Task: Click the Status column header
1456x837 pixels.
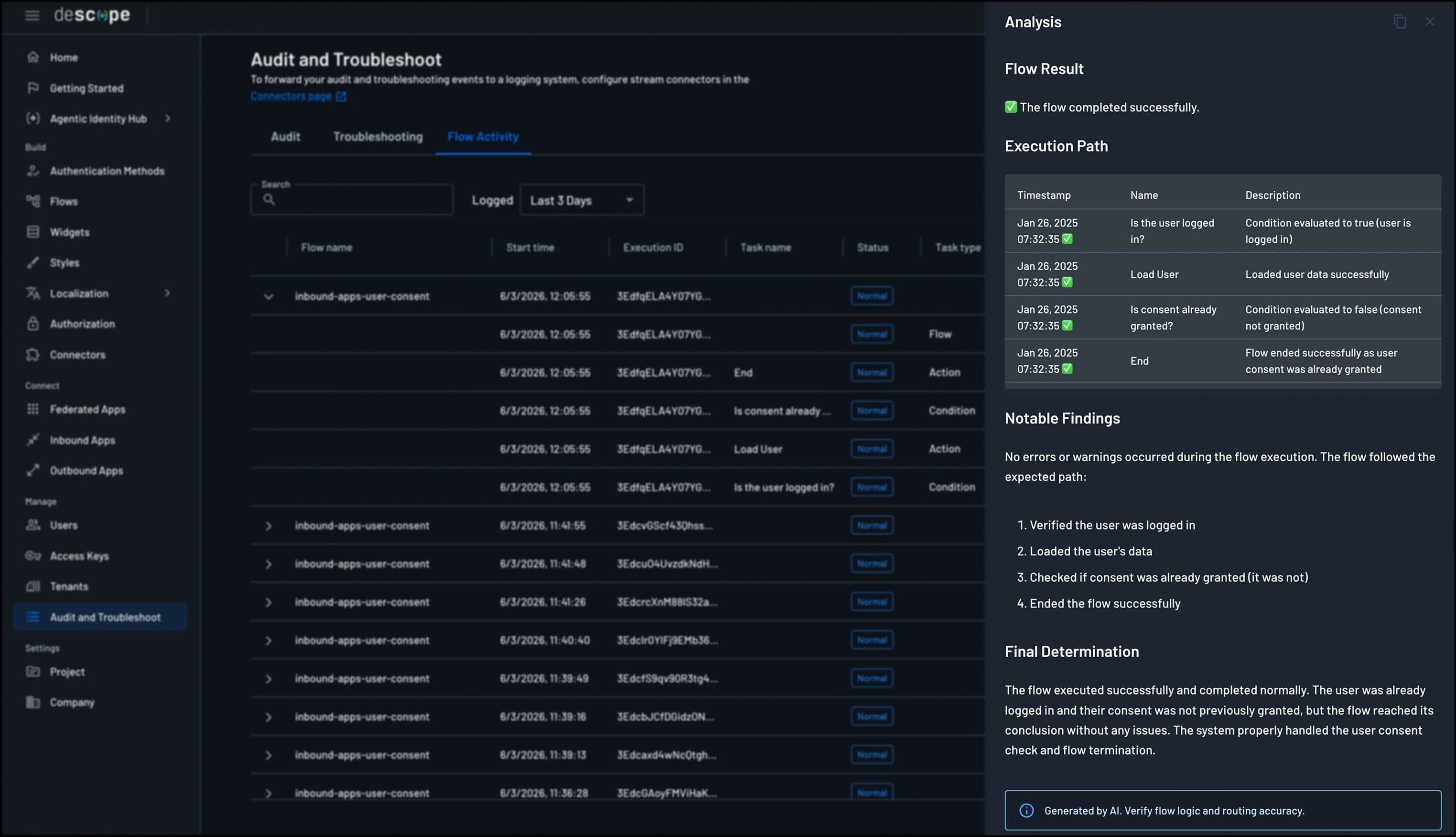Action: click(872, 248)
